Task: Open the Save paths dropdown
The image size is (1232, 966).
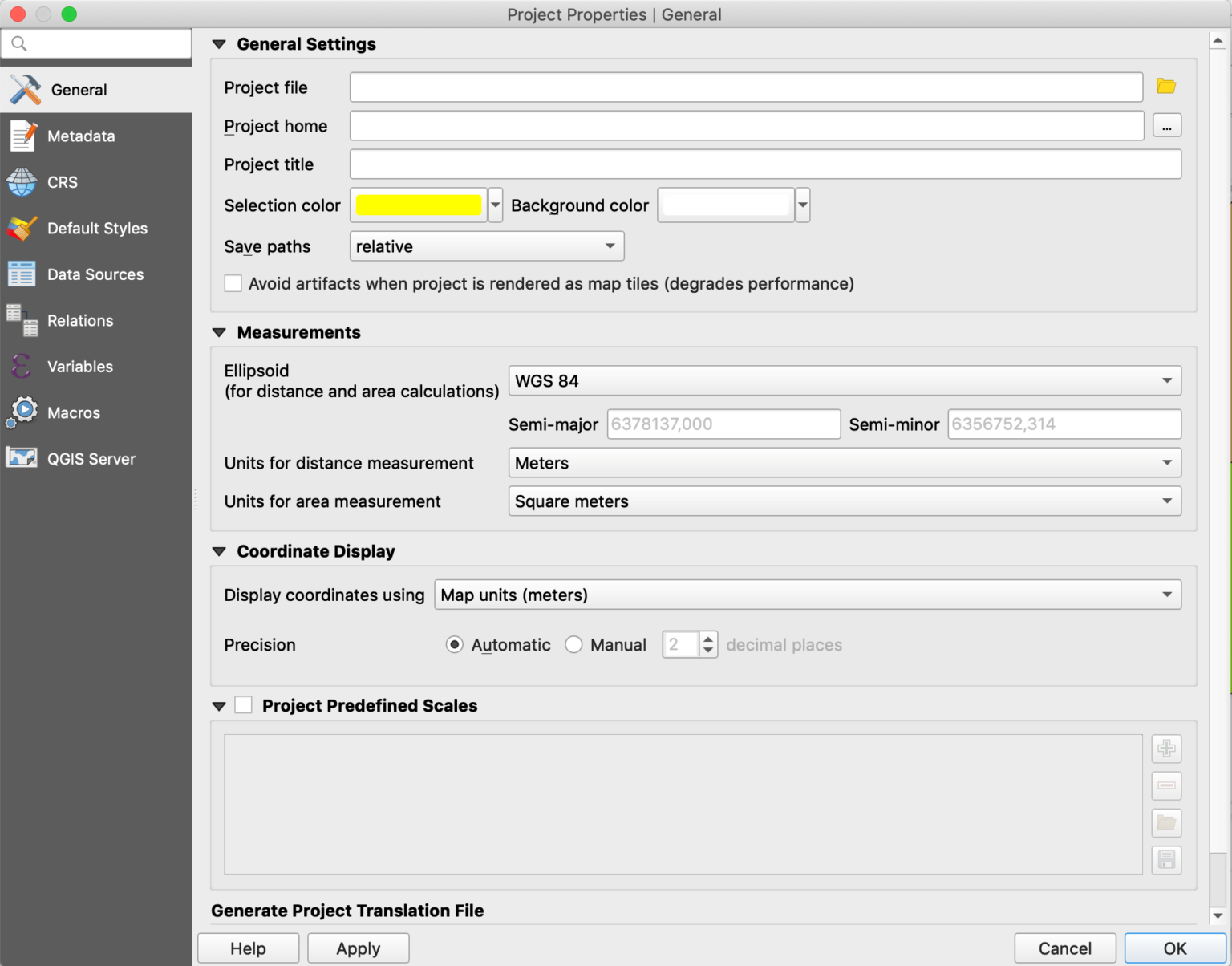Action: coord(487,246)
